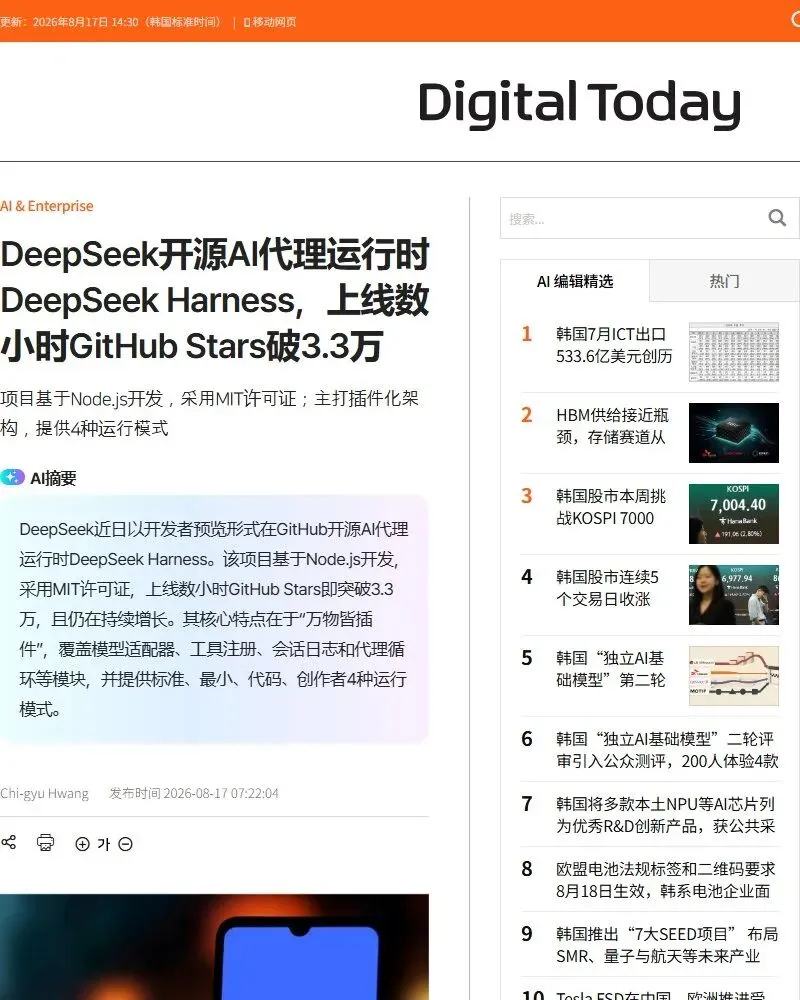800x1000 pixels.
Task: Open article 韩国7月ICT出口533.6亿美元
Action: (x=614, y=345)
